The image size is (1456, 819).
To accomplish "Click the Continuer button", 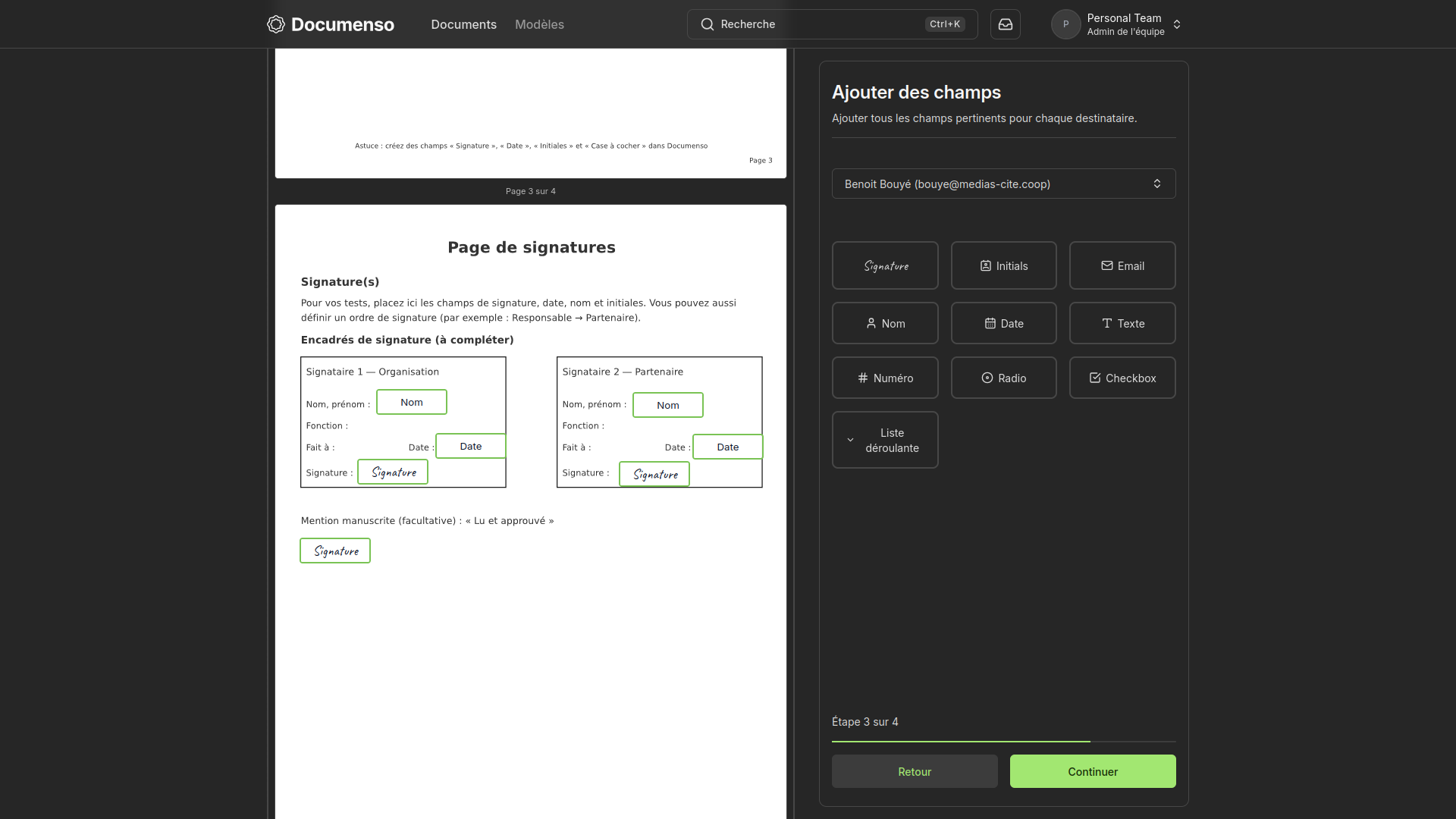I will 1093,771.
